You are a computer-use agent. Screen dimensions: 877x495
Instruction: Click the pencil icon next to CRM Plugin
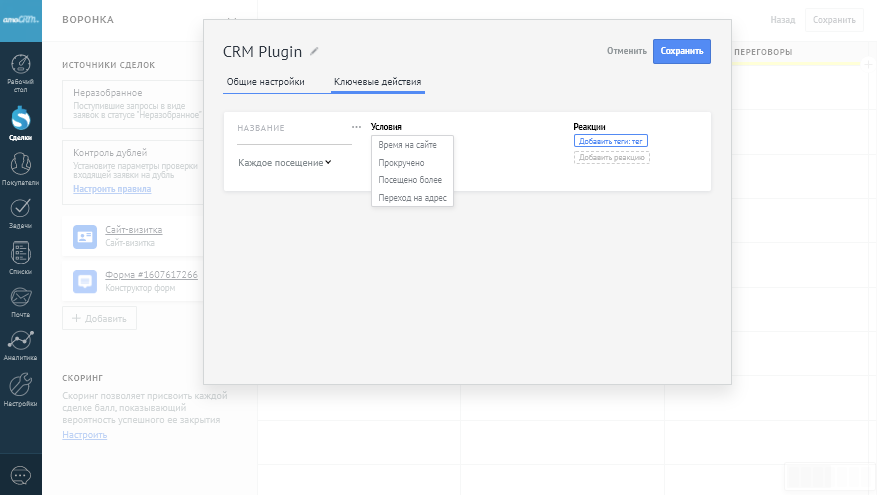point(314,52)
